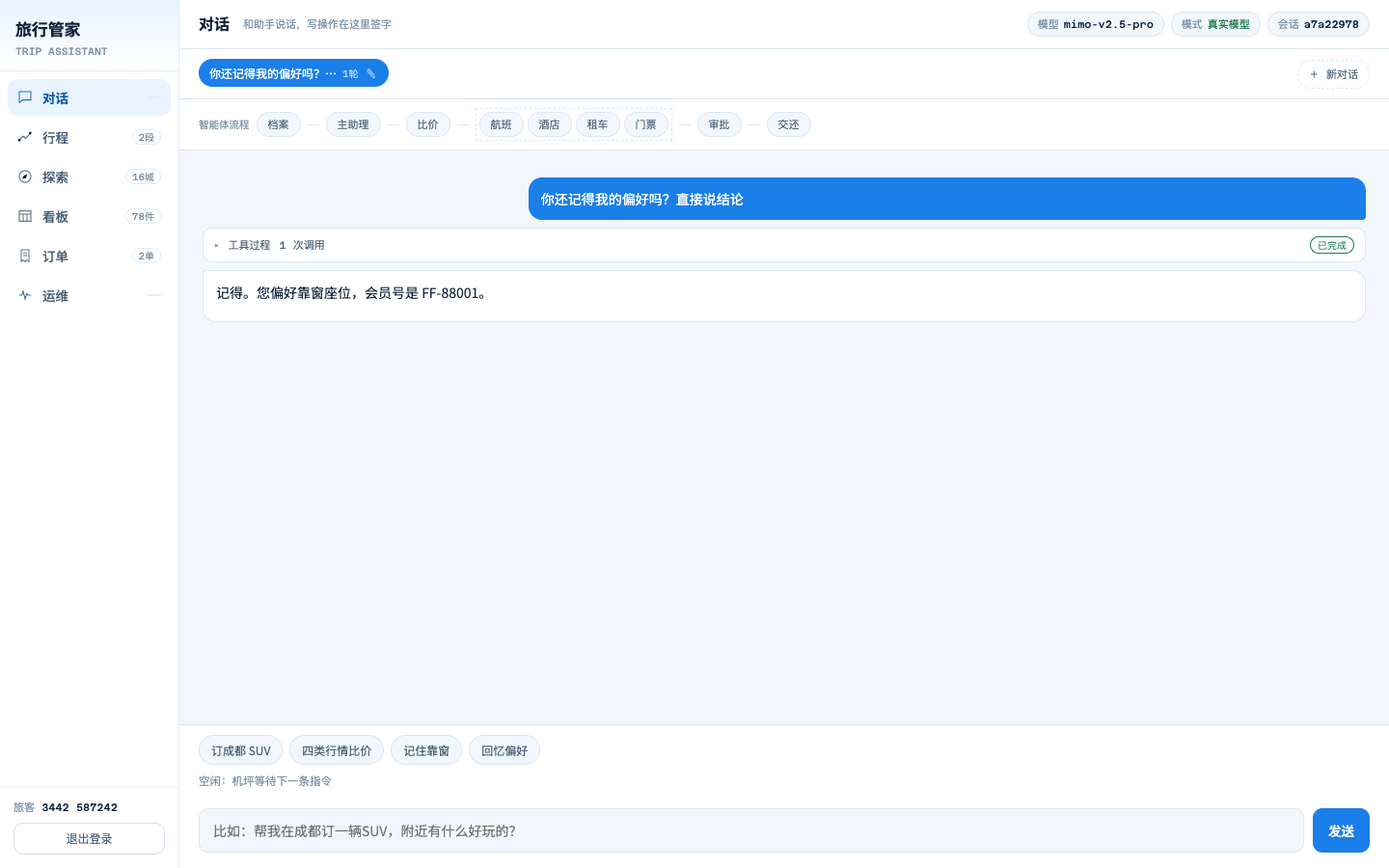Send the message with 发送 button
This screenshot has width=1389, height=868.
pos(1341,830)
